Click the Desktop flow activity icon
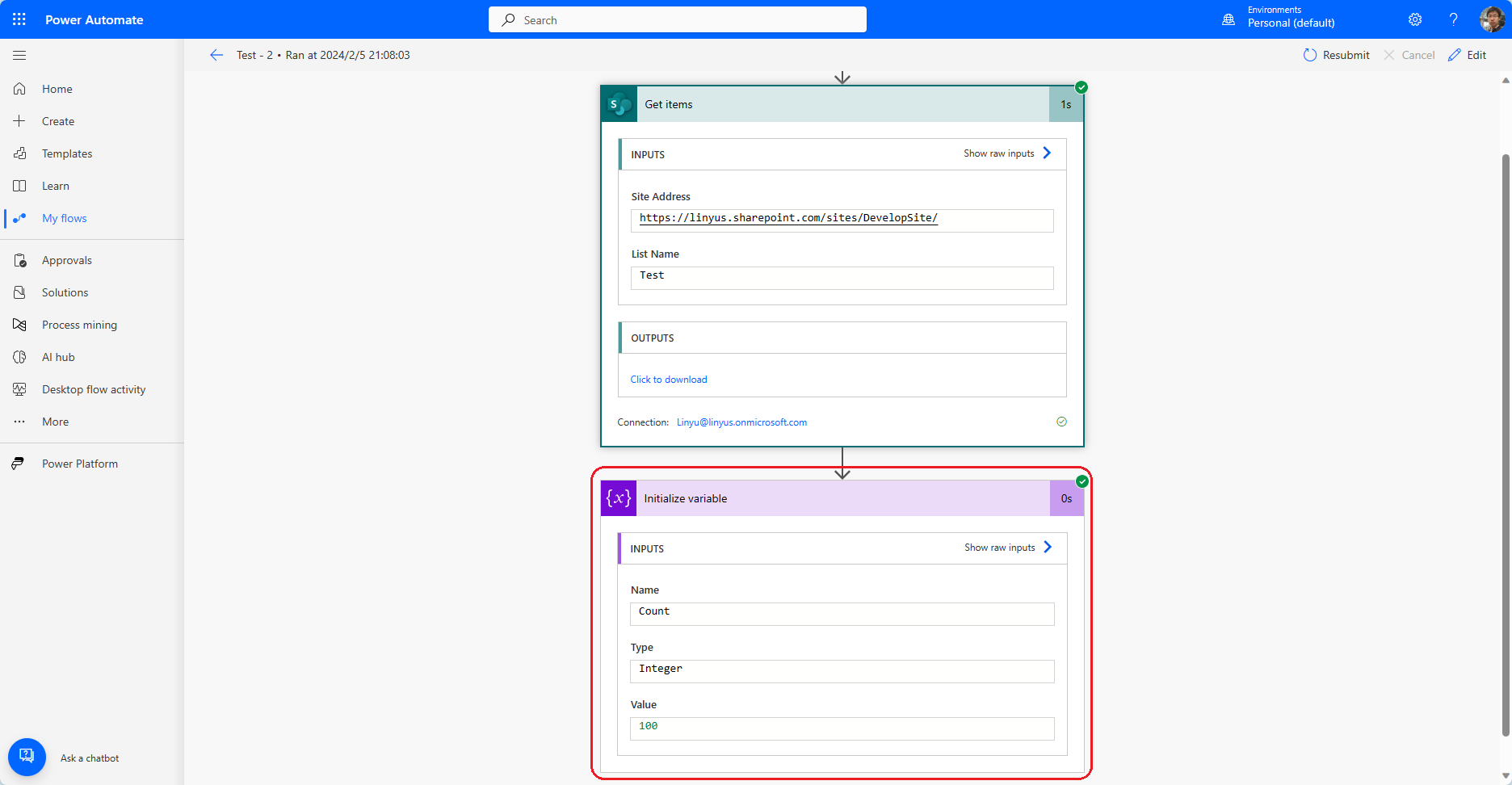 (19, 389)
